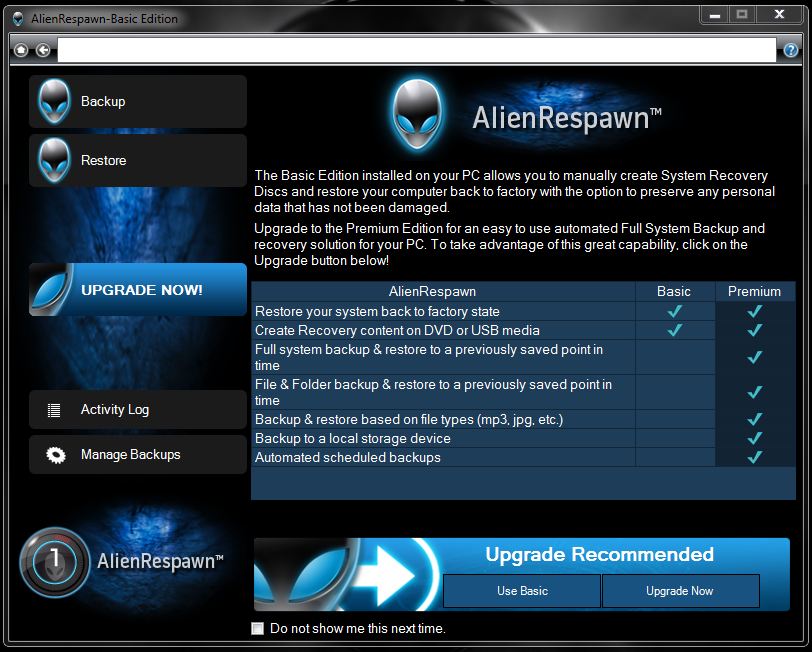Check Do not show me this next time

coord(257,628)
